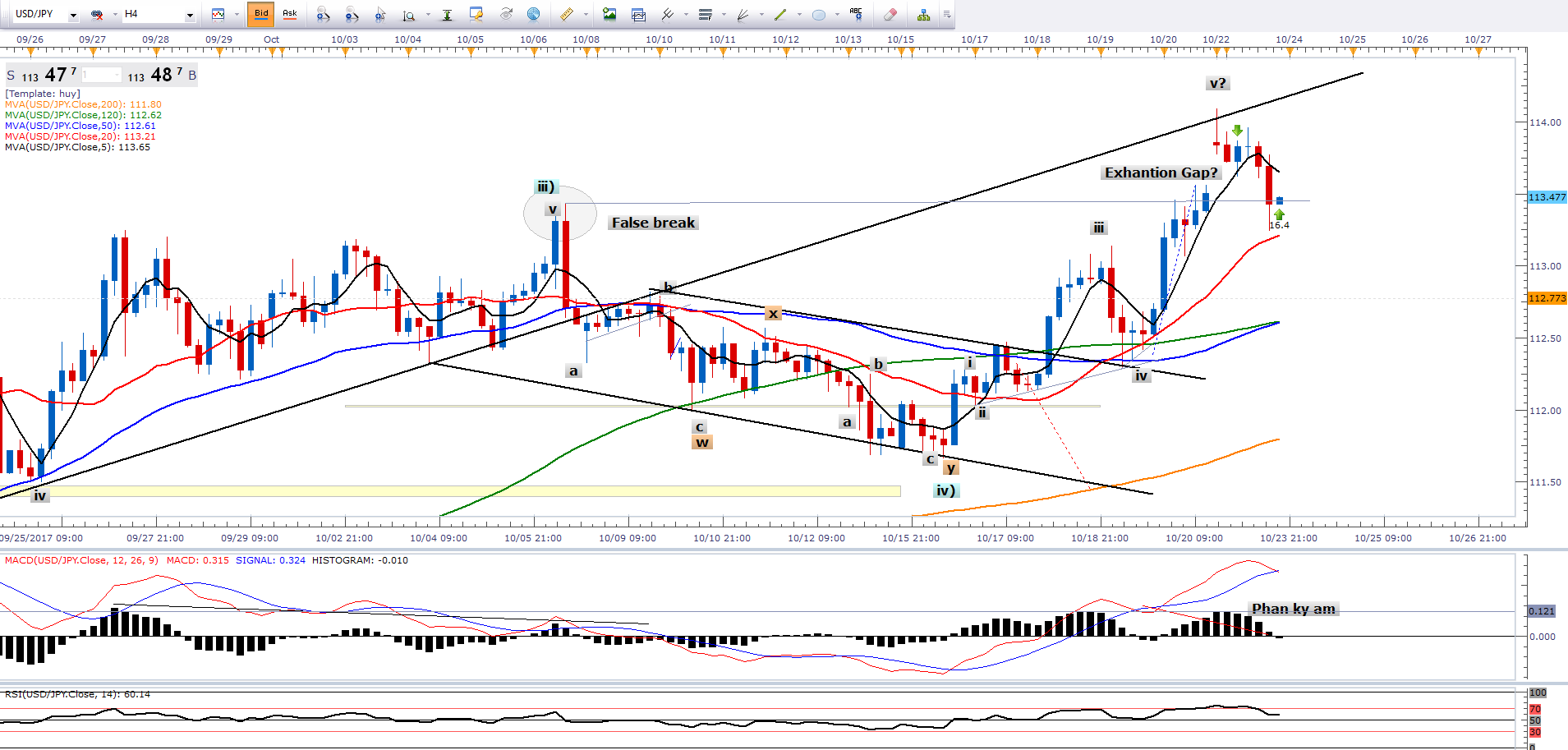Choose the green trend line drawing tool
The image size is (1568, 750).
[x=780, y=14]
